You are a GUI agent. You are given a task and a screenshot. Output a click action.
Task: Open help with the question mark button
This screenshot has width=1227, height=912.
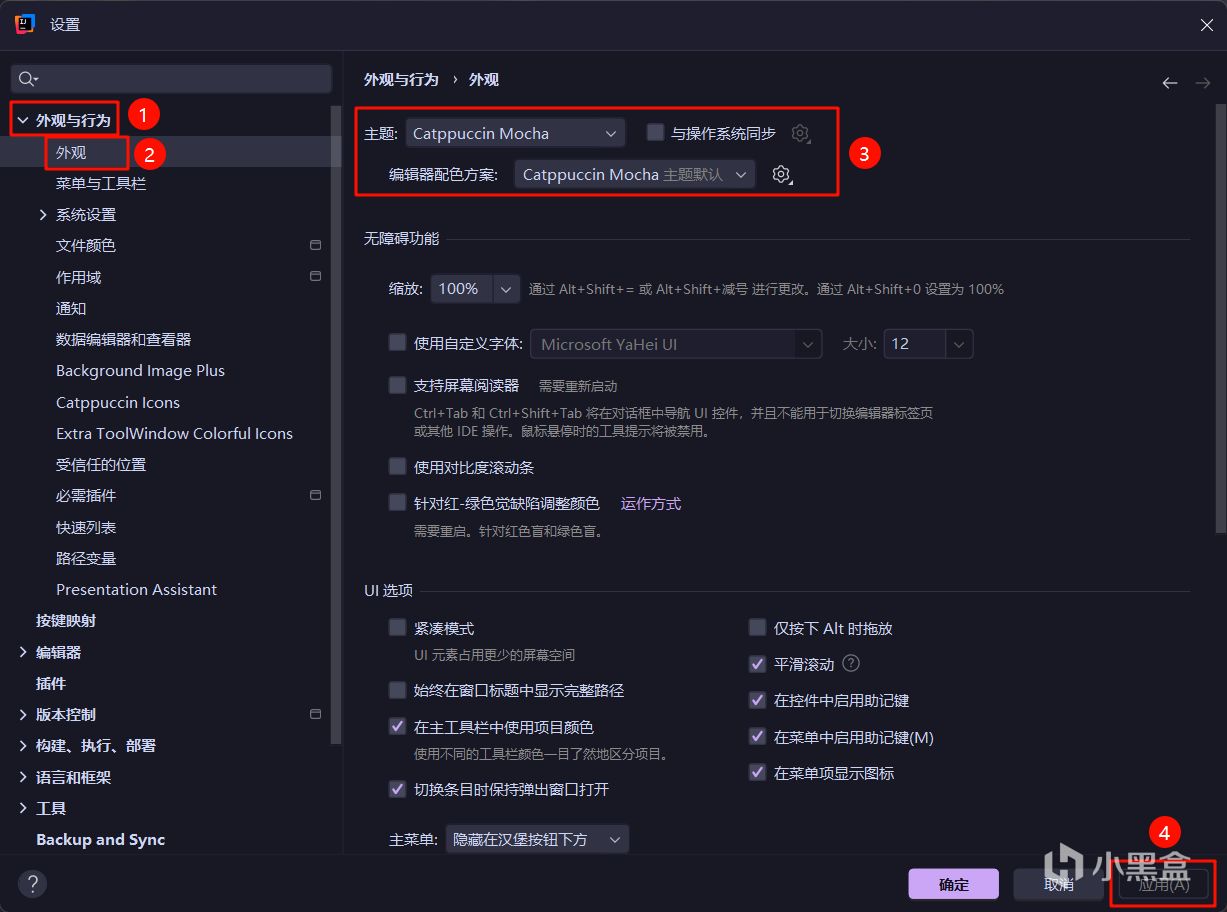(32, 884)
